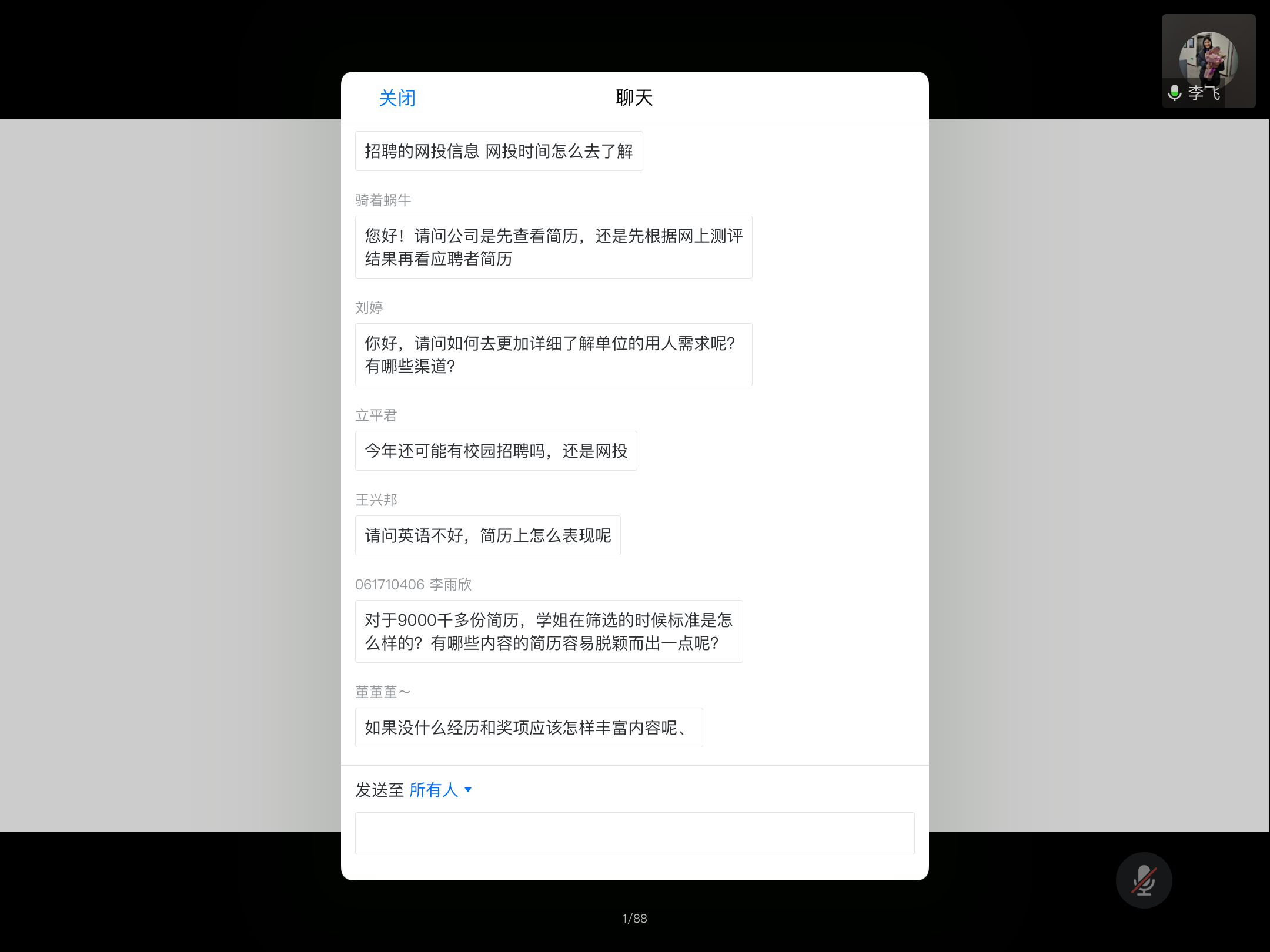Focus the chat message input box
Viewport: 1270px width, 952px height.
tap(634, 833)
